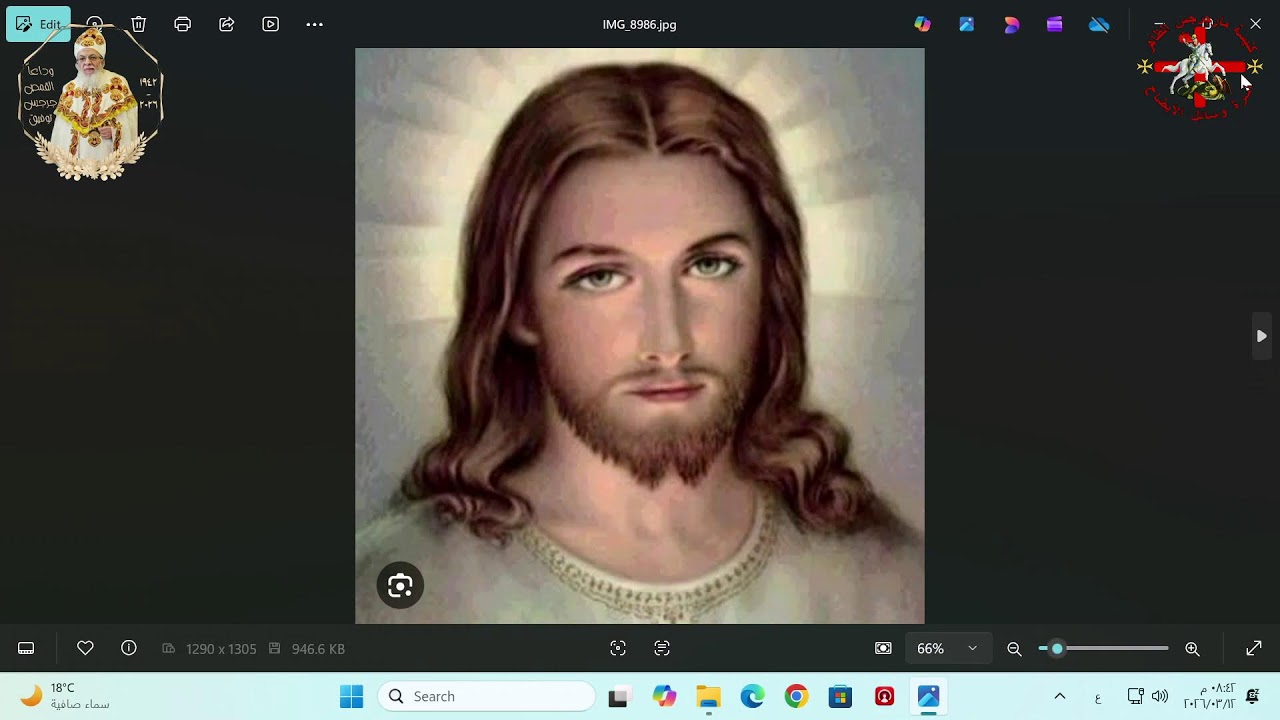Show file info panel

tap(129, 649)
